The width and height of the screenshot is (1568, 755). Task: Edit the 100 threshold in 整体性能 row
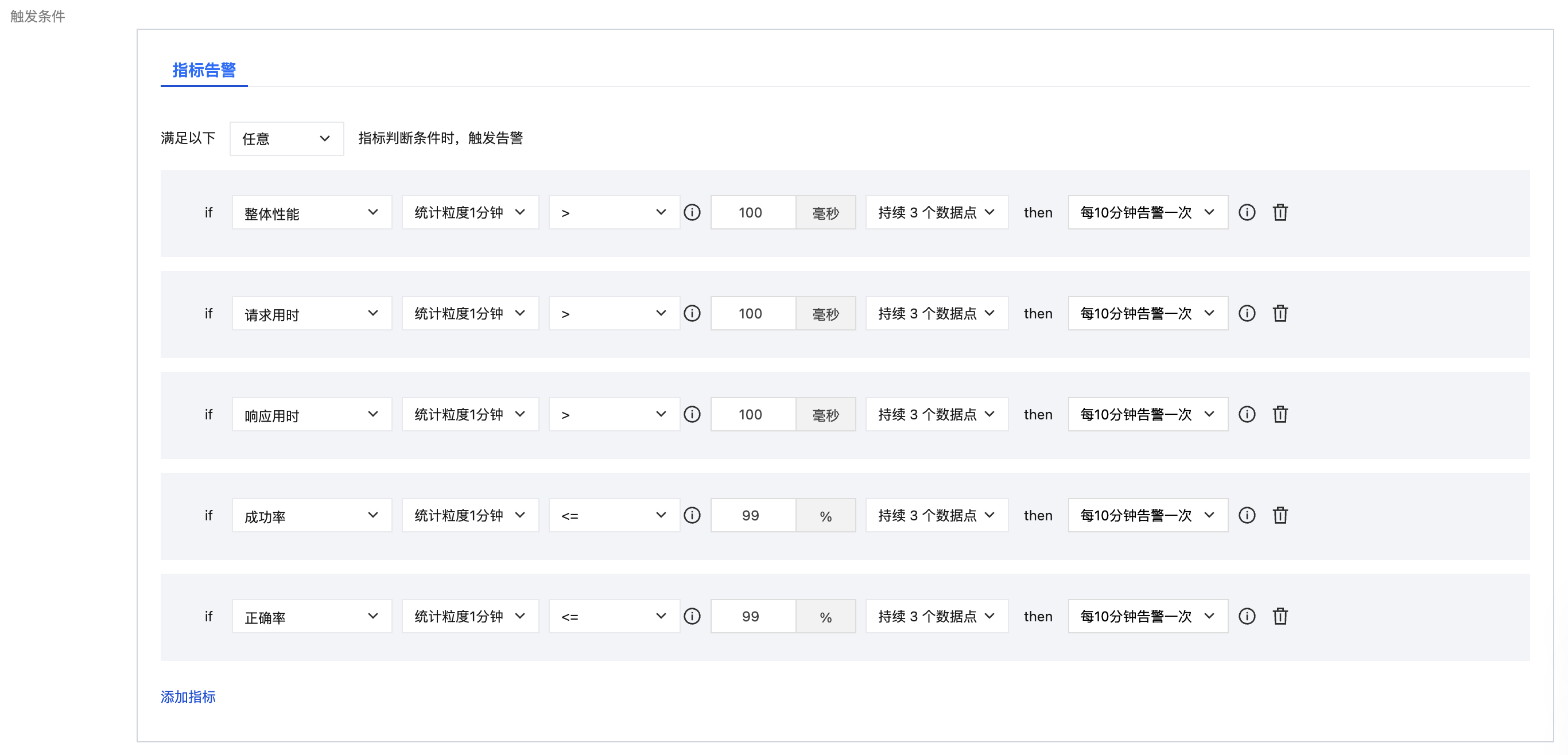point(753,212)
